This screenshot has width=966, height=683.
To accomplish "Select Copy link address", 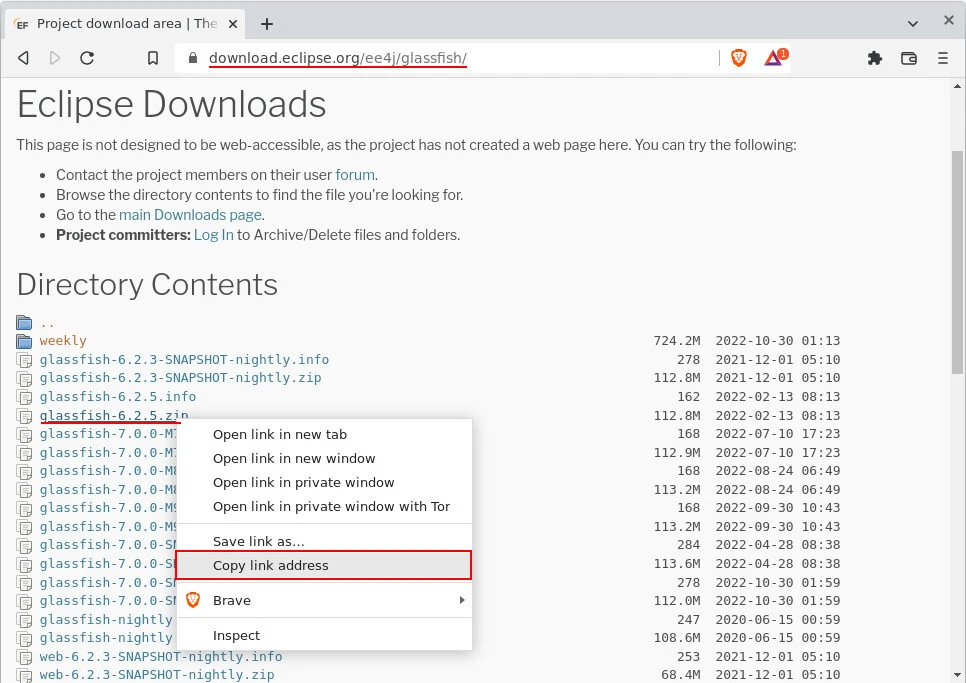I will click(x=323, y=565).
